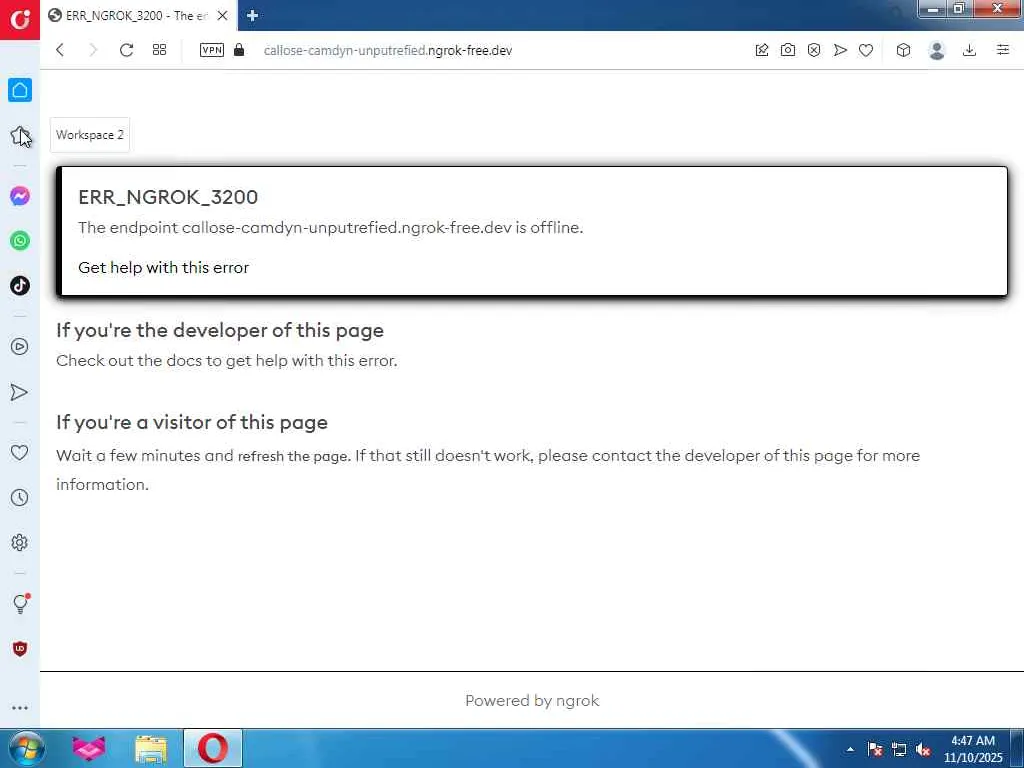This screenshot has height=768, width=1024.
Task: Click the Home icon in sidebar
Action: (20, 90)
